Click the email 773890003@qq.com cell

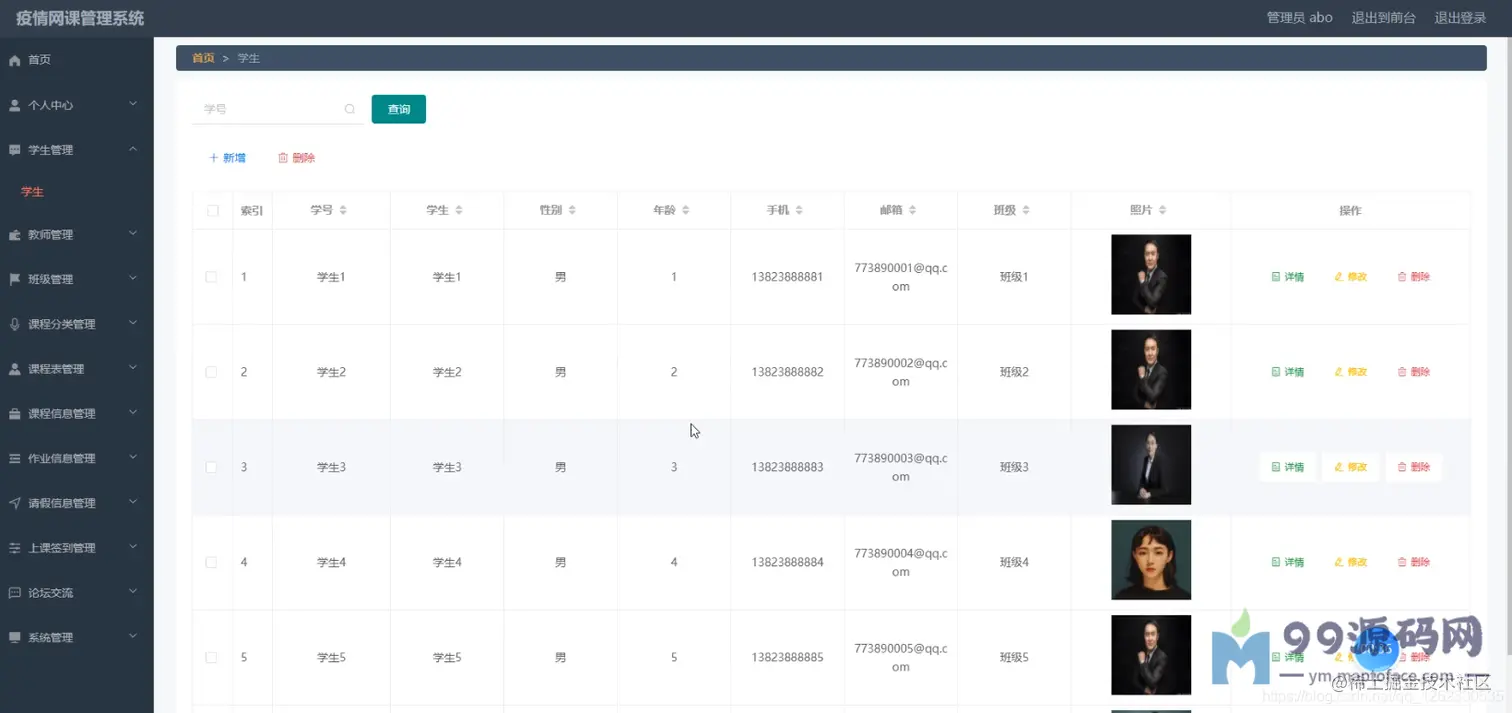click(x=901, y=467)
